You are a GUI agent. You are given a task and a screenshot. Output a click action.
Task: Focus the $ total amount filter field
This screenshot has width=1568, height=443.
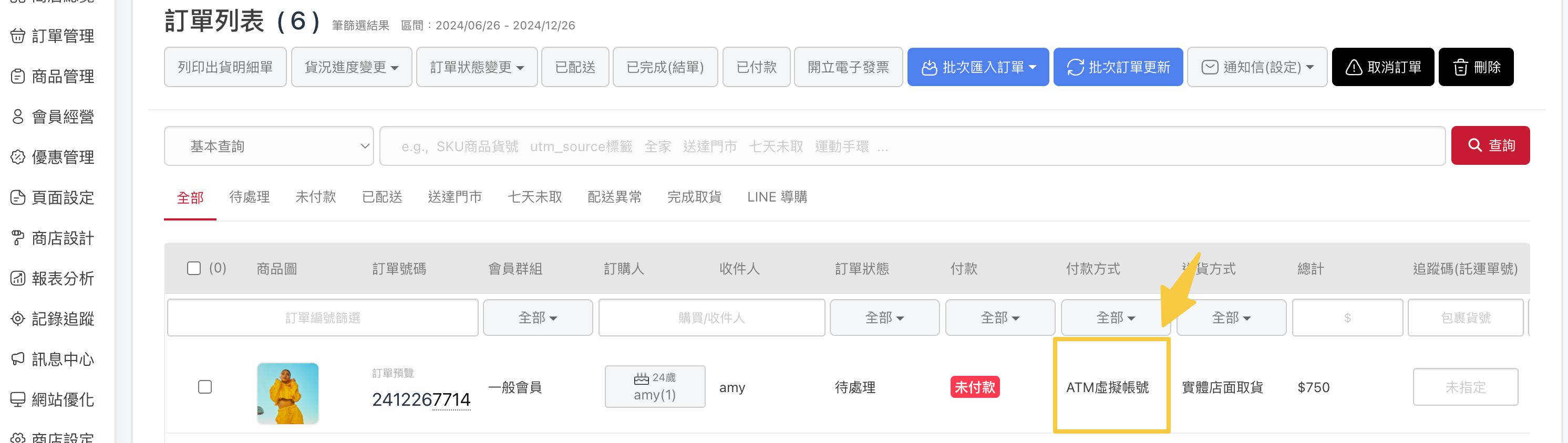(1348, 317)
